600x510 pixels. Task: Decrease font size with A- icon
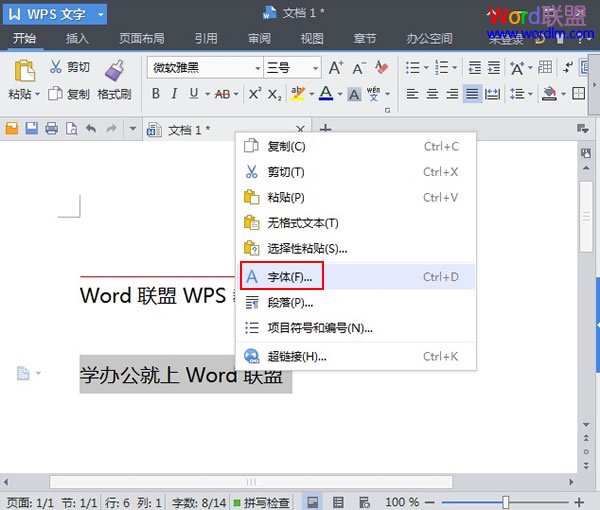point(359,68)
